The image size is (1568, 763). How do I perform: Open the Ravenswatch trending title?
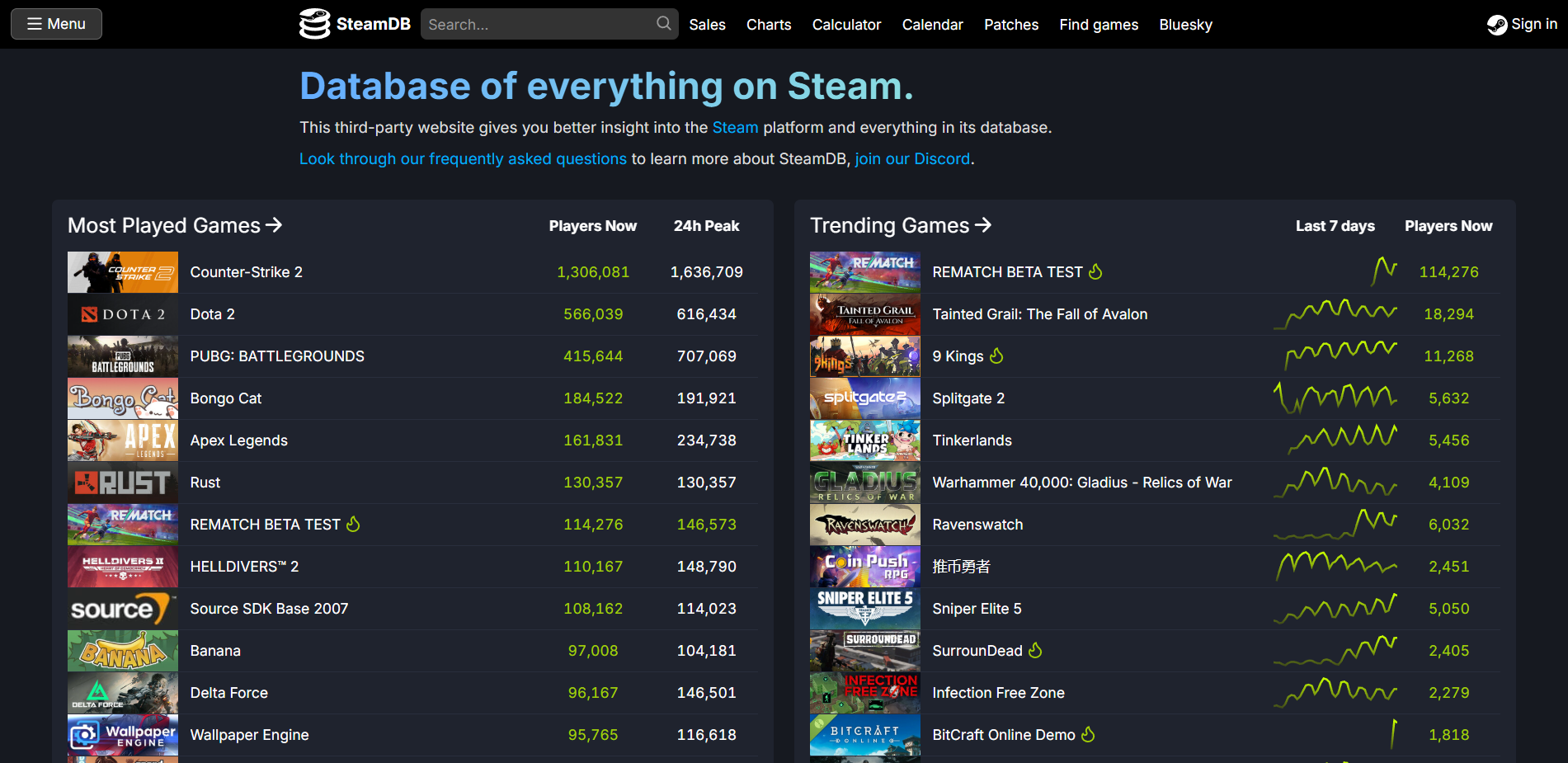tap(977, 525)
